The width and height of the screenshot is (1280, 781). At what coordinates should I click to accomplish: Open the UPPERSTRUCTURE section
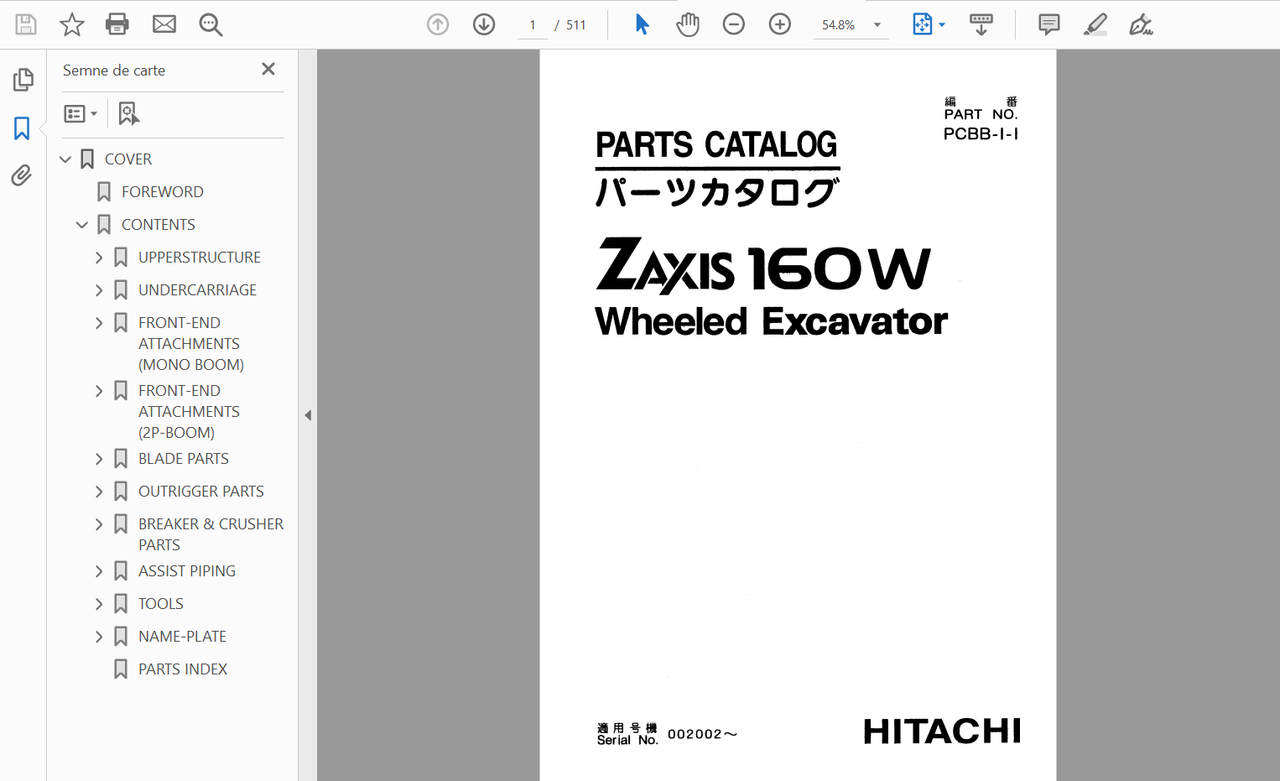199,257
